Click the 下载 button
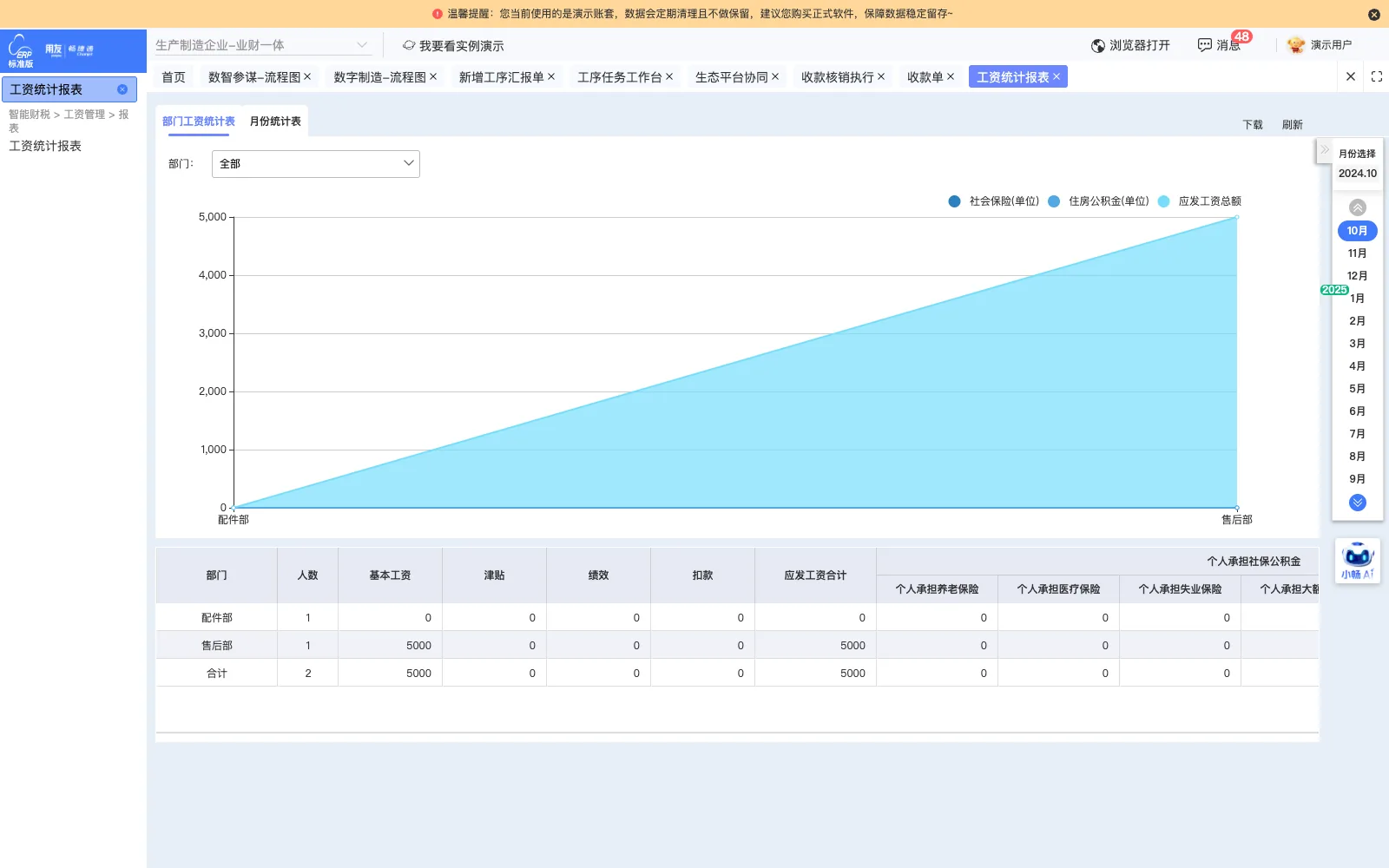The height and width of the screenshot is (868, 1389). point(1253,125)
